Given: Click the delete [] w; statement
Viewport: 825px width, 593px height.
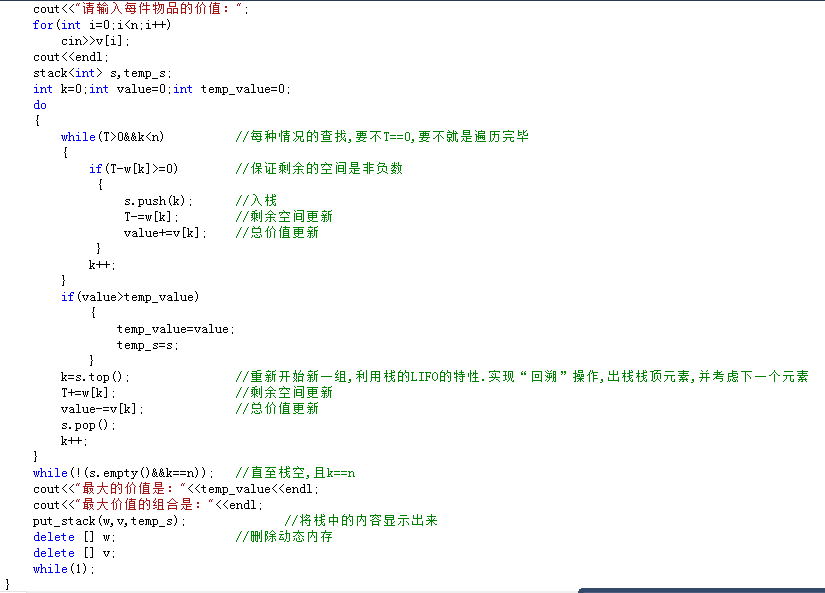Looking at the screenshot, I should [74, 537].
